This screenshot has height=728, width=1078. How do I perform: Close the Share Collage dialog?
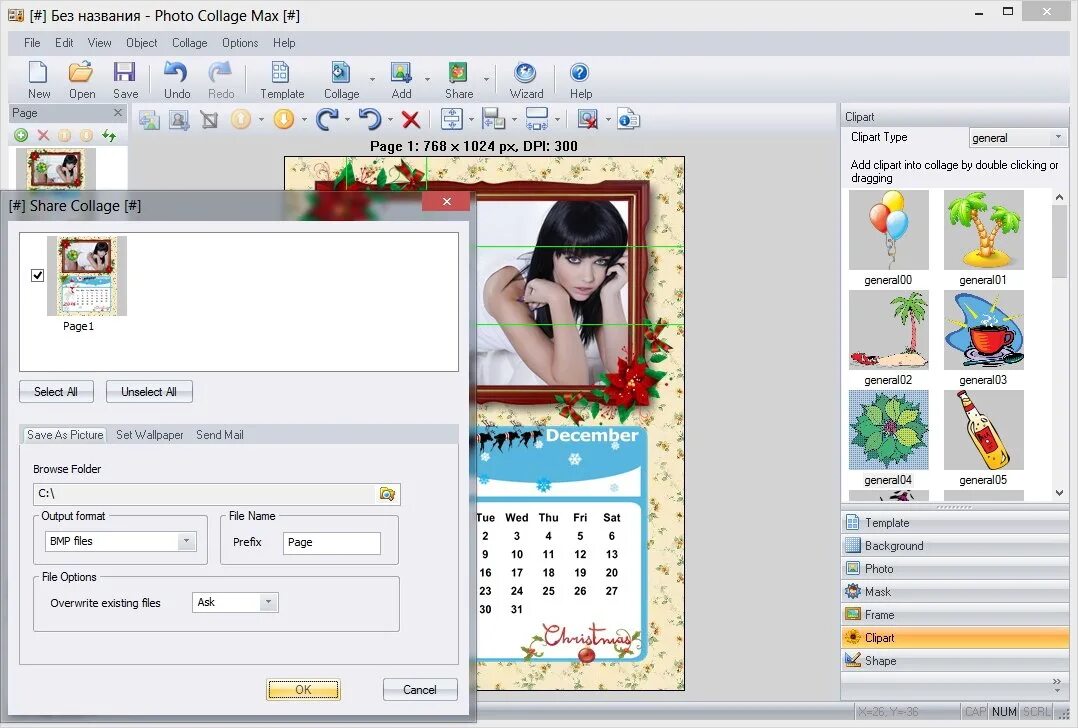pyautogui.click(x=447, y=201)
